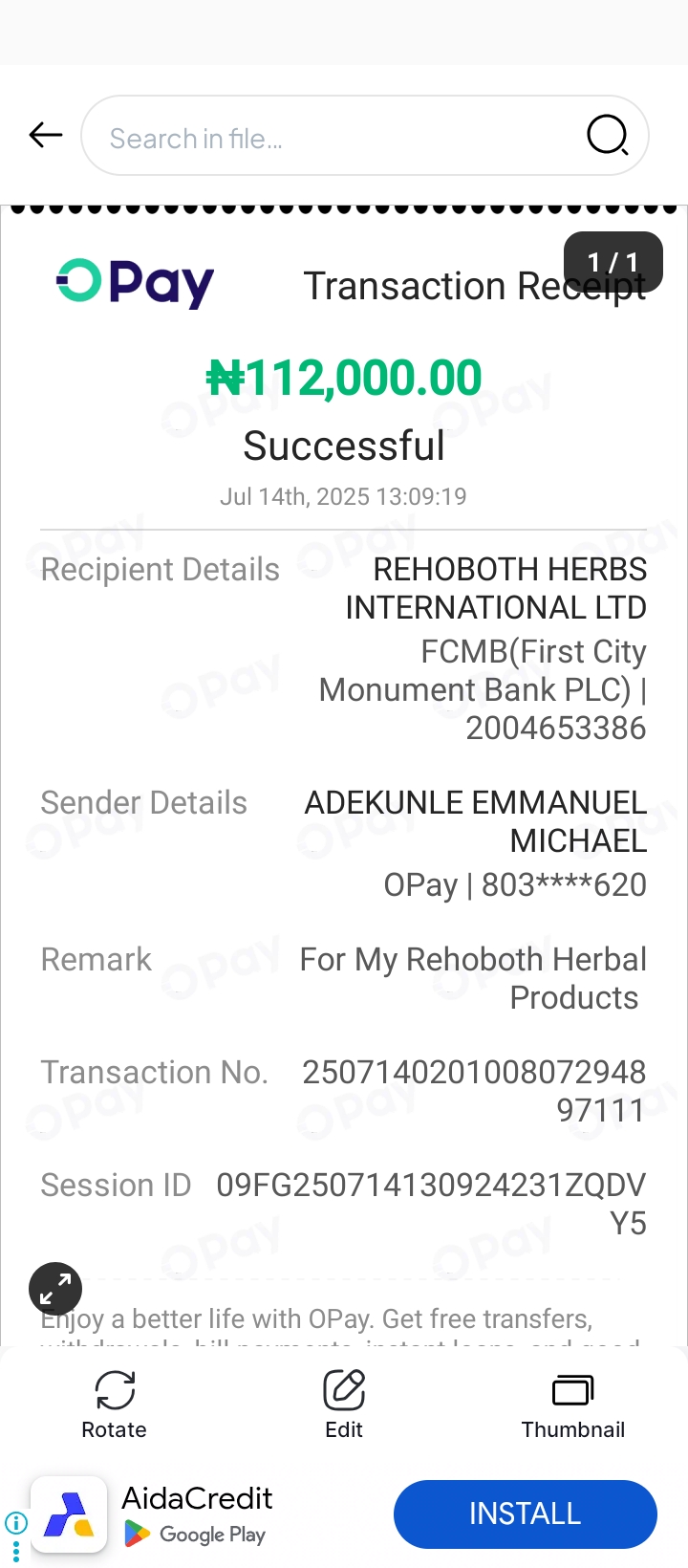The image size is (688, 1568).
Task: Click the OPay logo on receipt
Action: (x=136, y=284)
